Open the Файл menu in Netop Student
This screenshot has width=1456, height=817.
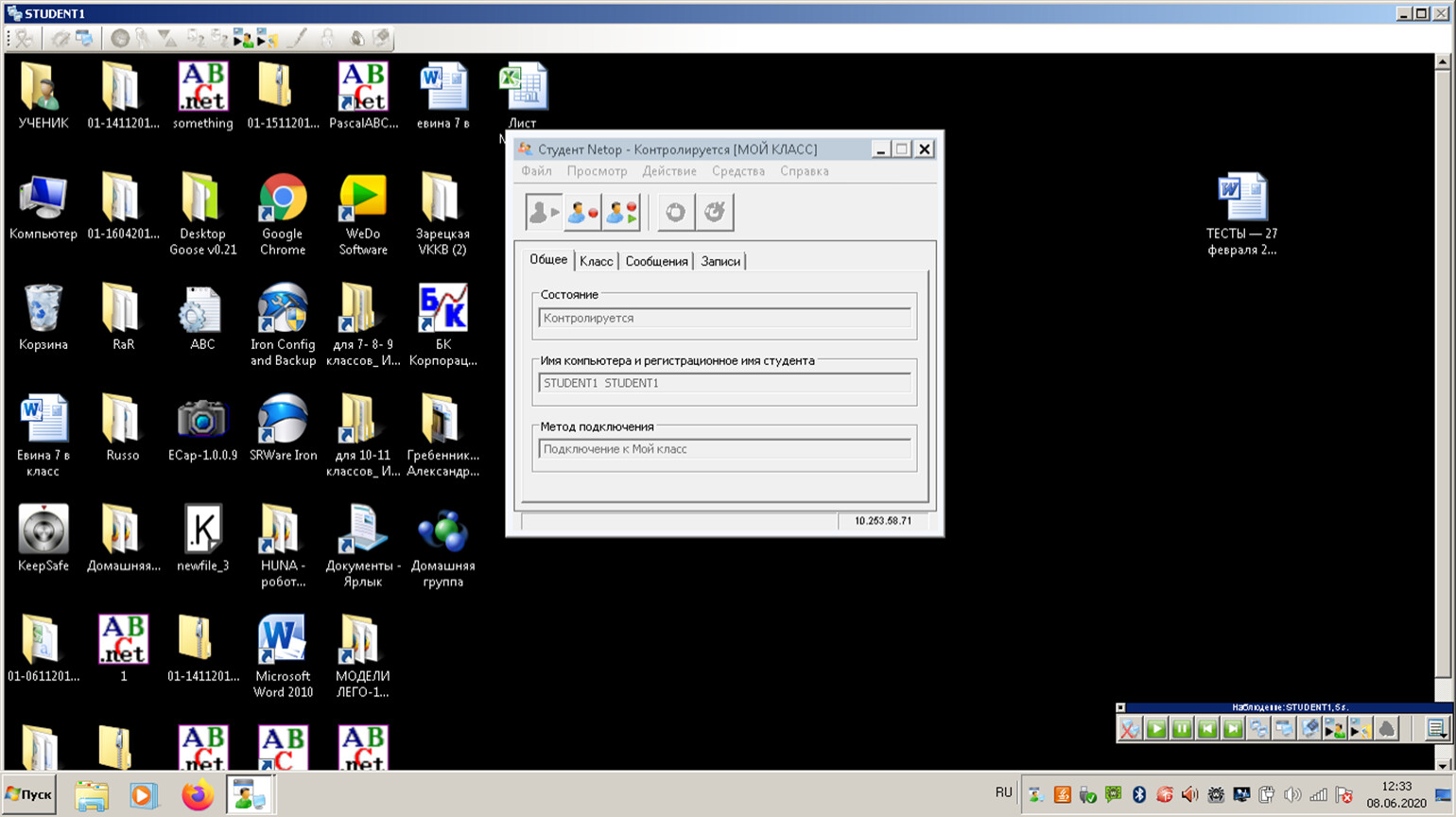(x=536, y=171)
